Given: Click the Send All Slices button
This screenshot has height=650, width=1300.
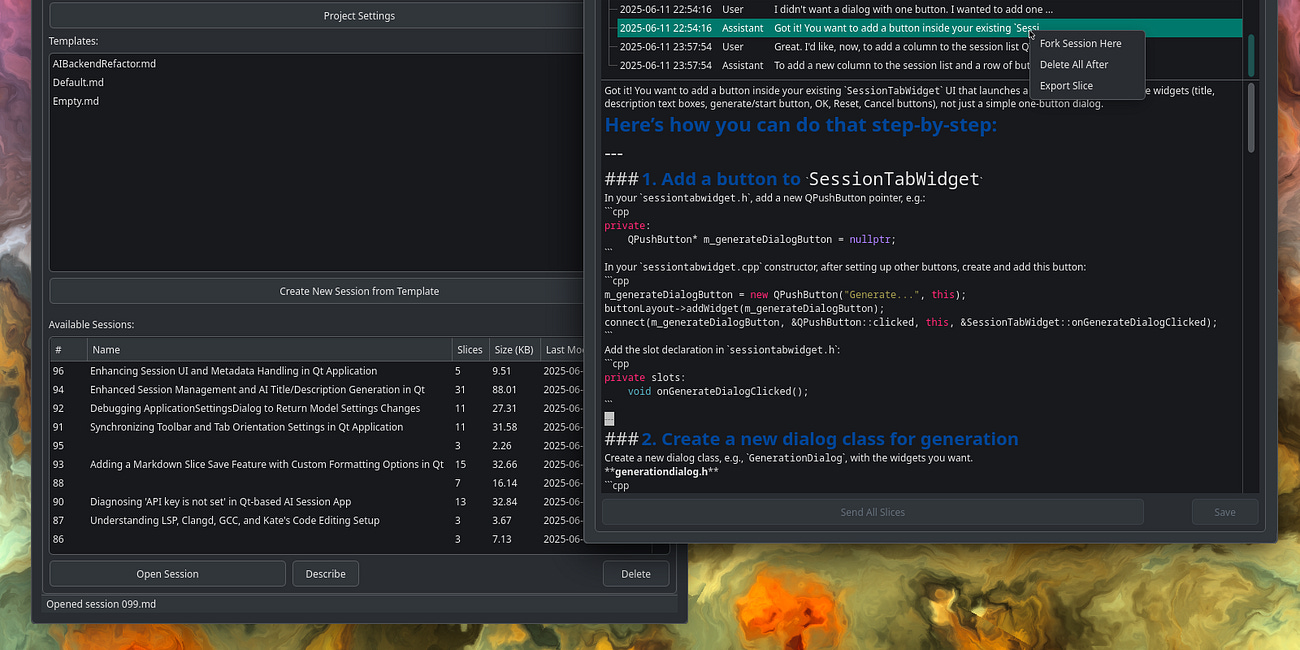Looking at the screenshot, I should point(872,512).
